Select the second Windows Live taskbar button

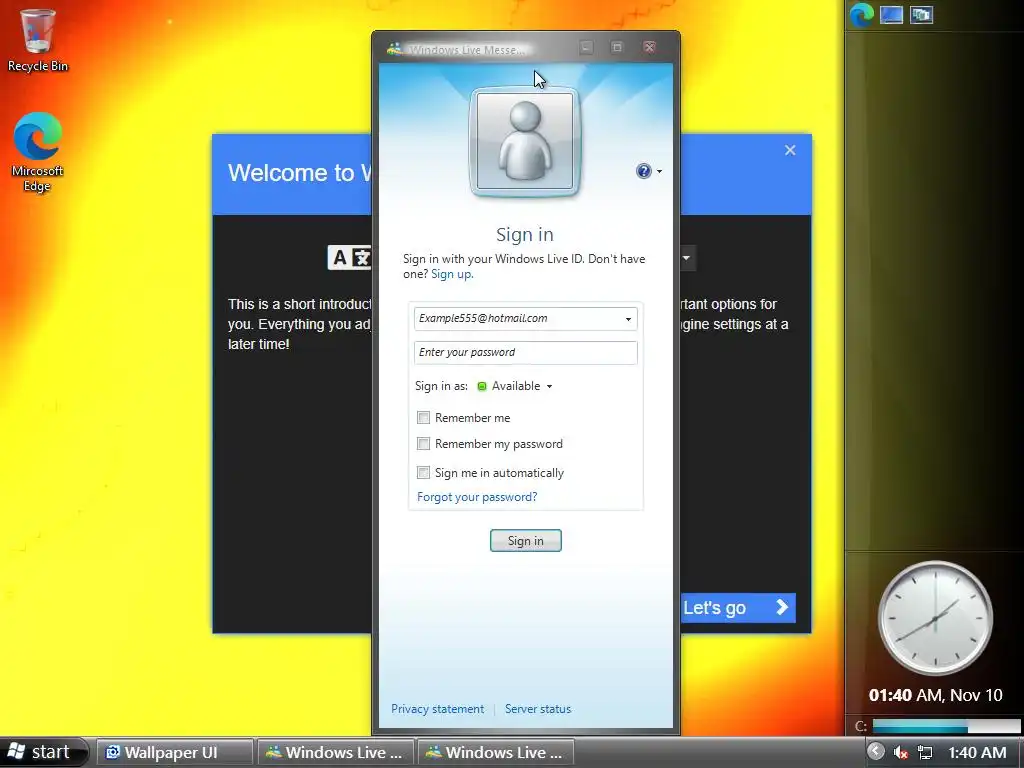(x=496, y=753)
